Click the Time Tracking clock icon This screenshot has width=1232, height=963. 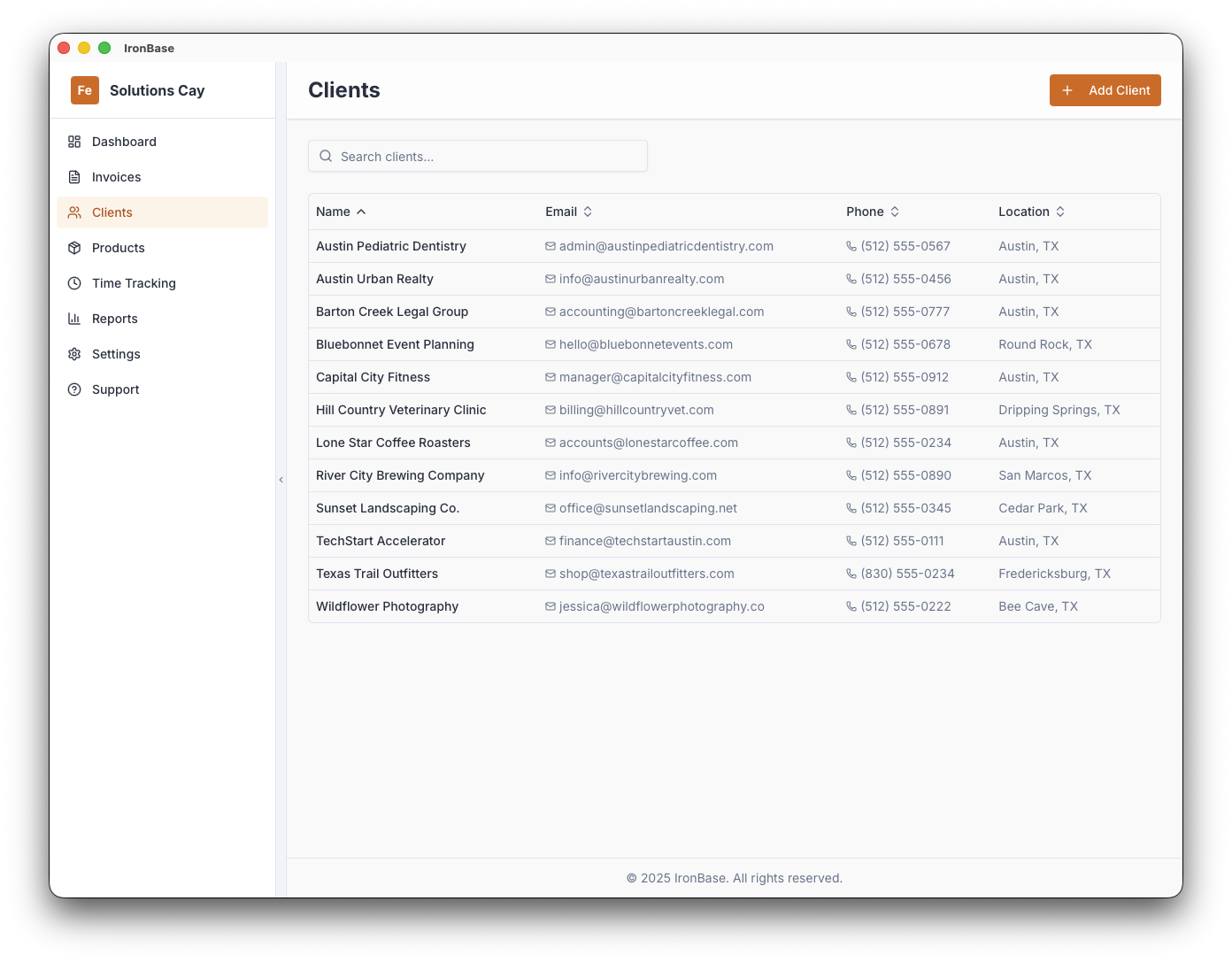[x=74, y=283]
